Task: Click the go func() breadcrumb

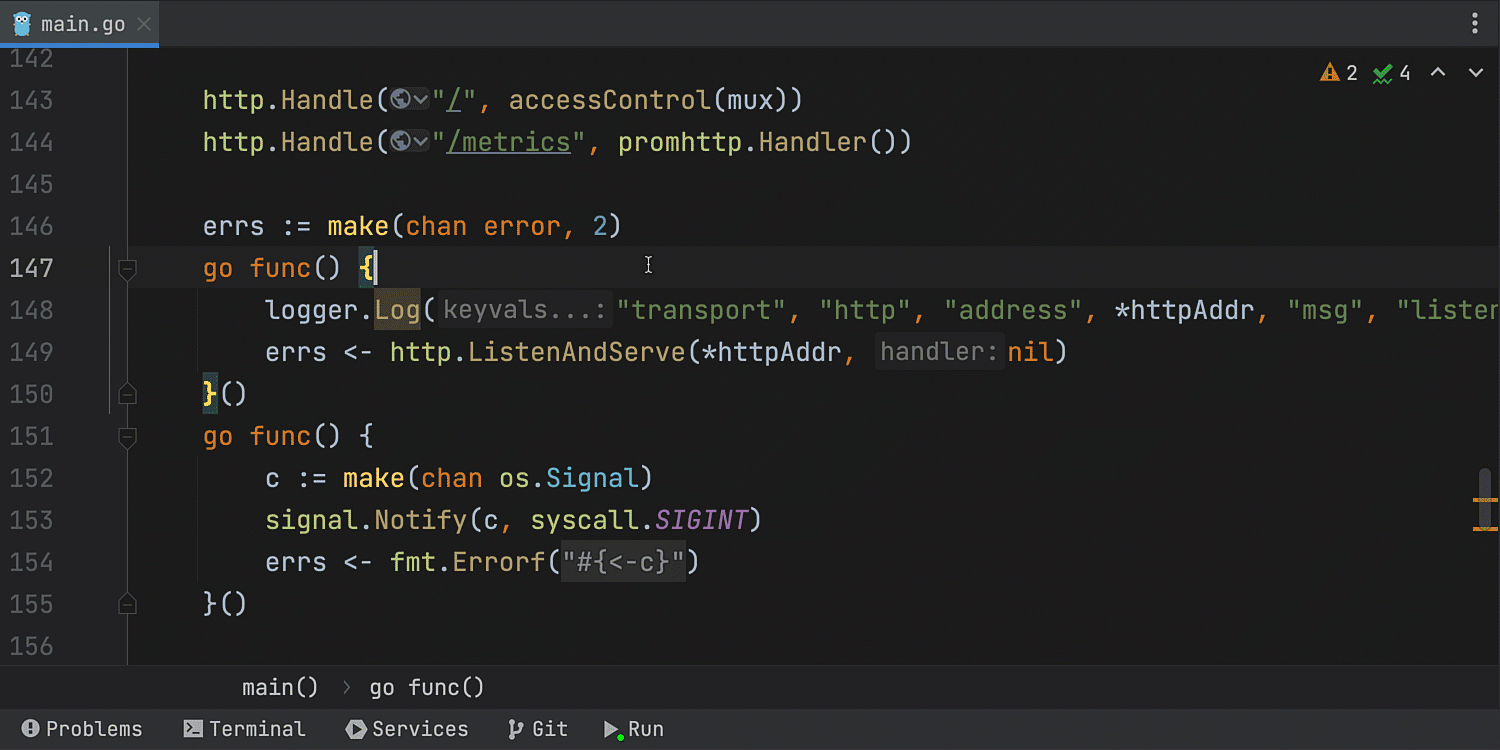Action: (427, 687)
